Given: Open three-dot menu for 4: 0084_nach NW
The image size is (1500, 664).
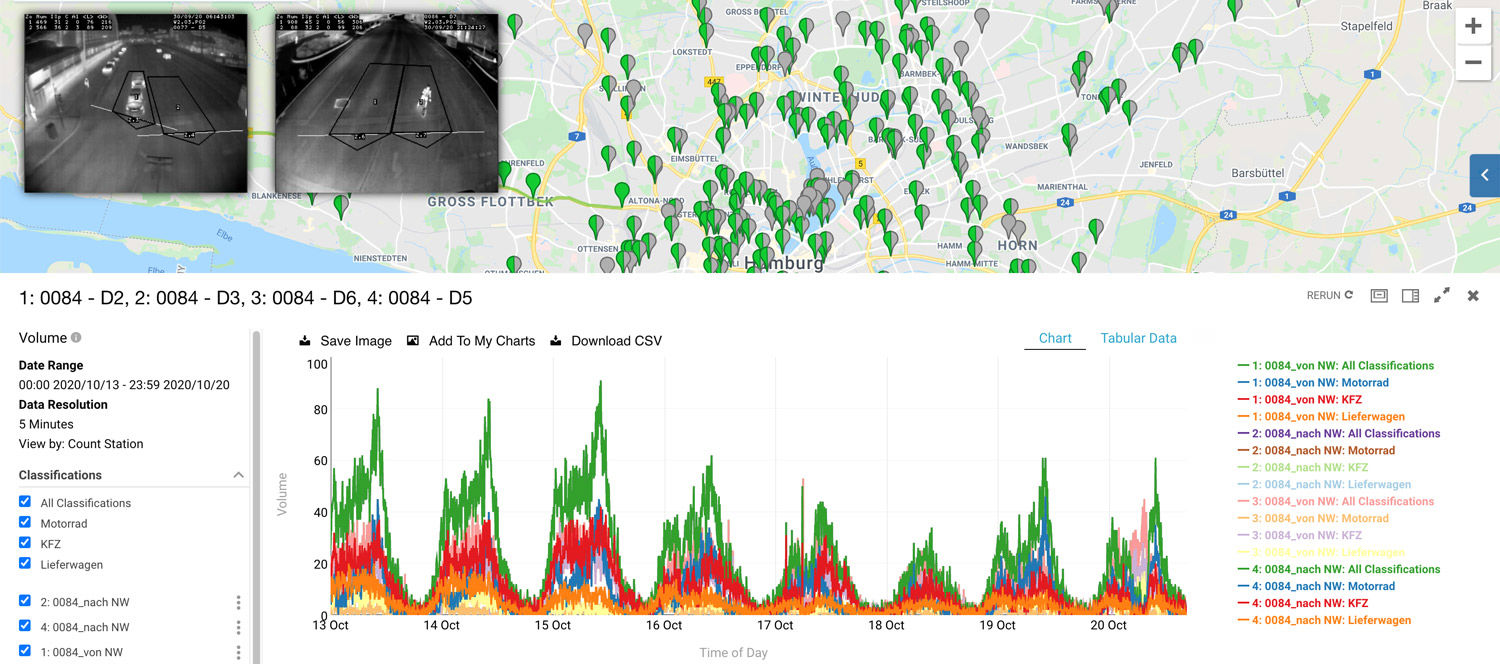Looking at the screenshot, I should coord(238,627).
